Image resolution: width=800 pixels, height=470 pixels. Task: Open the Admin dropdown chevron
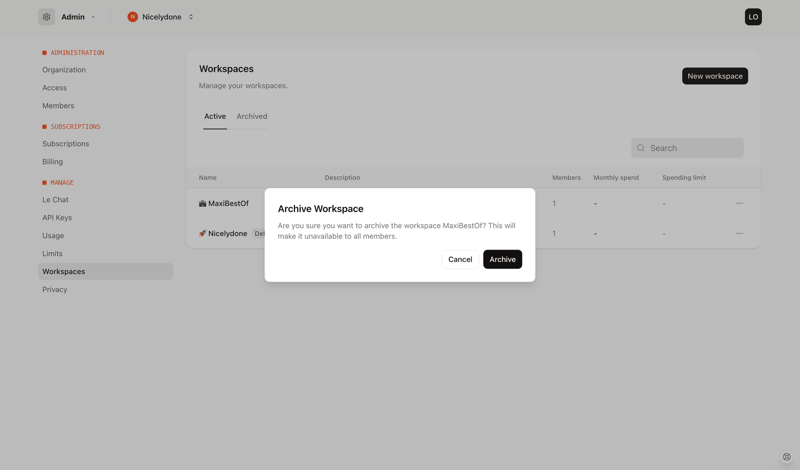point(93,17)
